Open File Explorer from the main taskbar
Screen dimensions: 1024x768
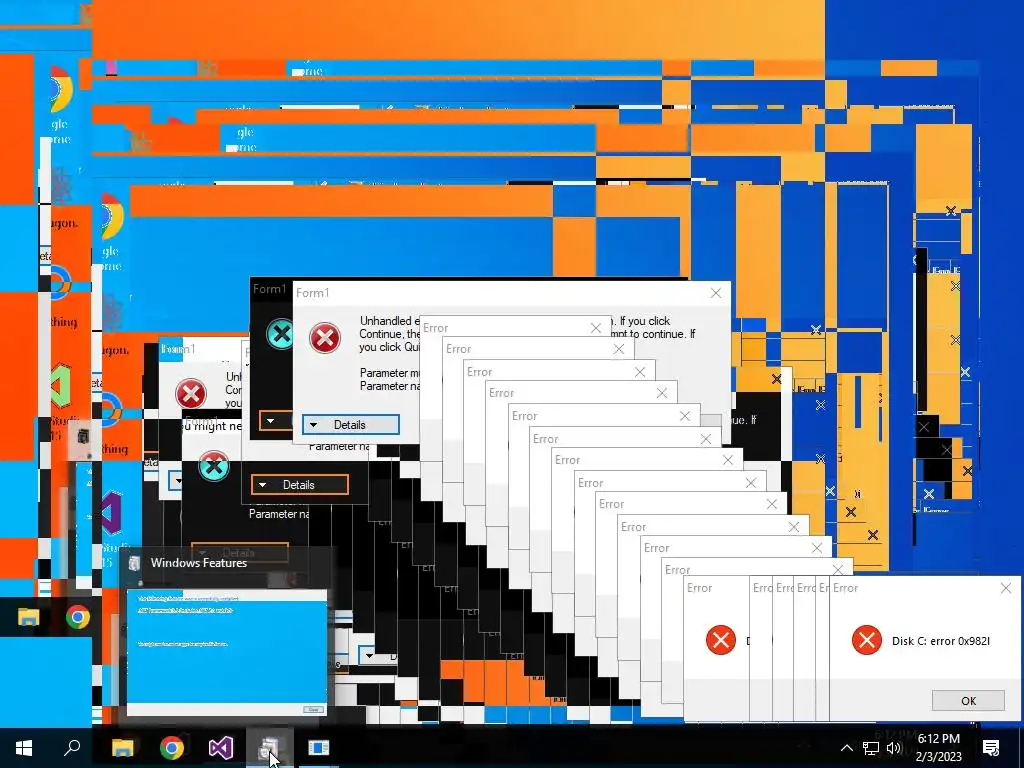pos(122,748)
